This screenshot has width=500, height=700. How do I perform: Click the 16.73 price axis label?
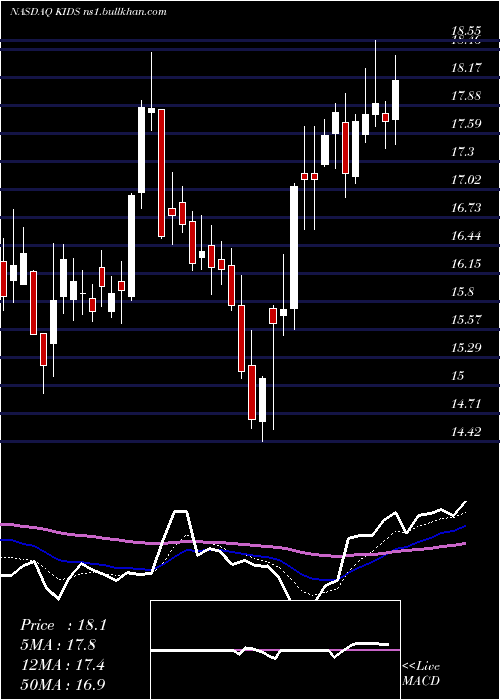(x=466, y=208)
